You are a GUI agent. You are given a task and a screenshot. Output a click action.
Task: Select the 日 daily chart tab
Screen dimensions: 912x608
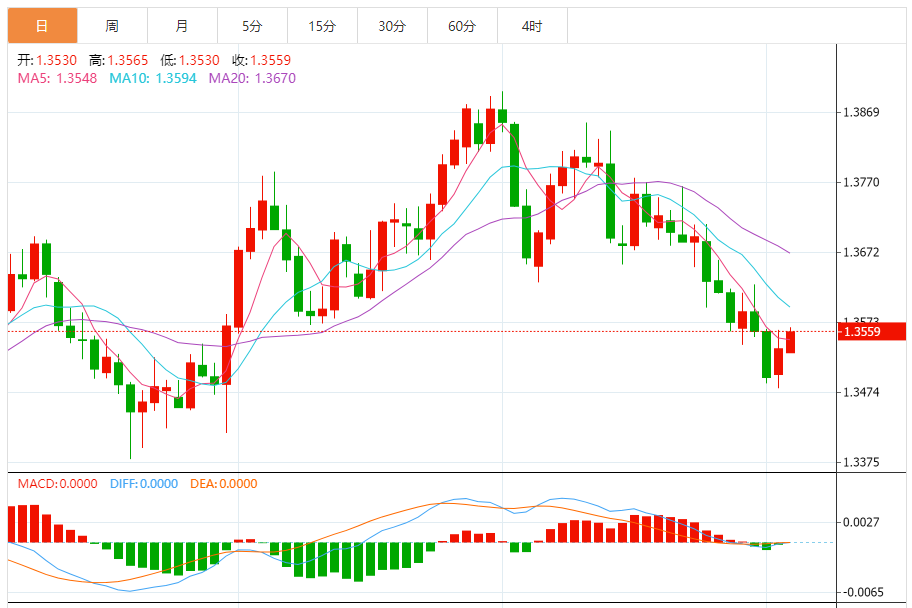[x=42, y=26]
